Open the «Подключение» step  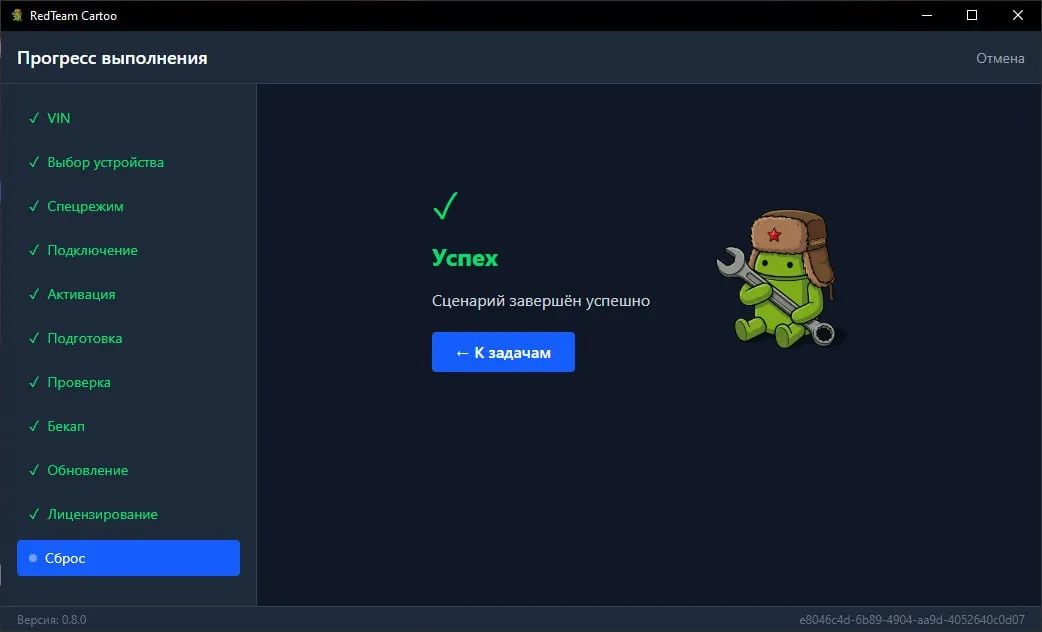128,251
